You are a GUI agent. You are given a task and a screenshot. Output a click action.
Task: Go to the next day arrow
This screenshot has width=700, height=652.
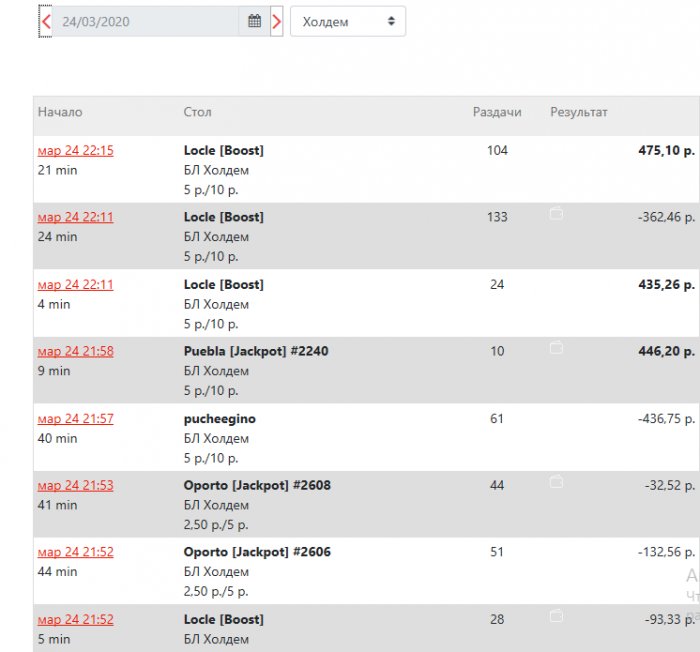277,21
